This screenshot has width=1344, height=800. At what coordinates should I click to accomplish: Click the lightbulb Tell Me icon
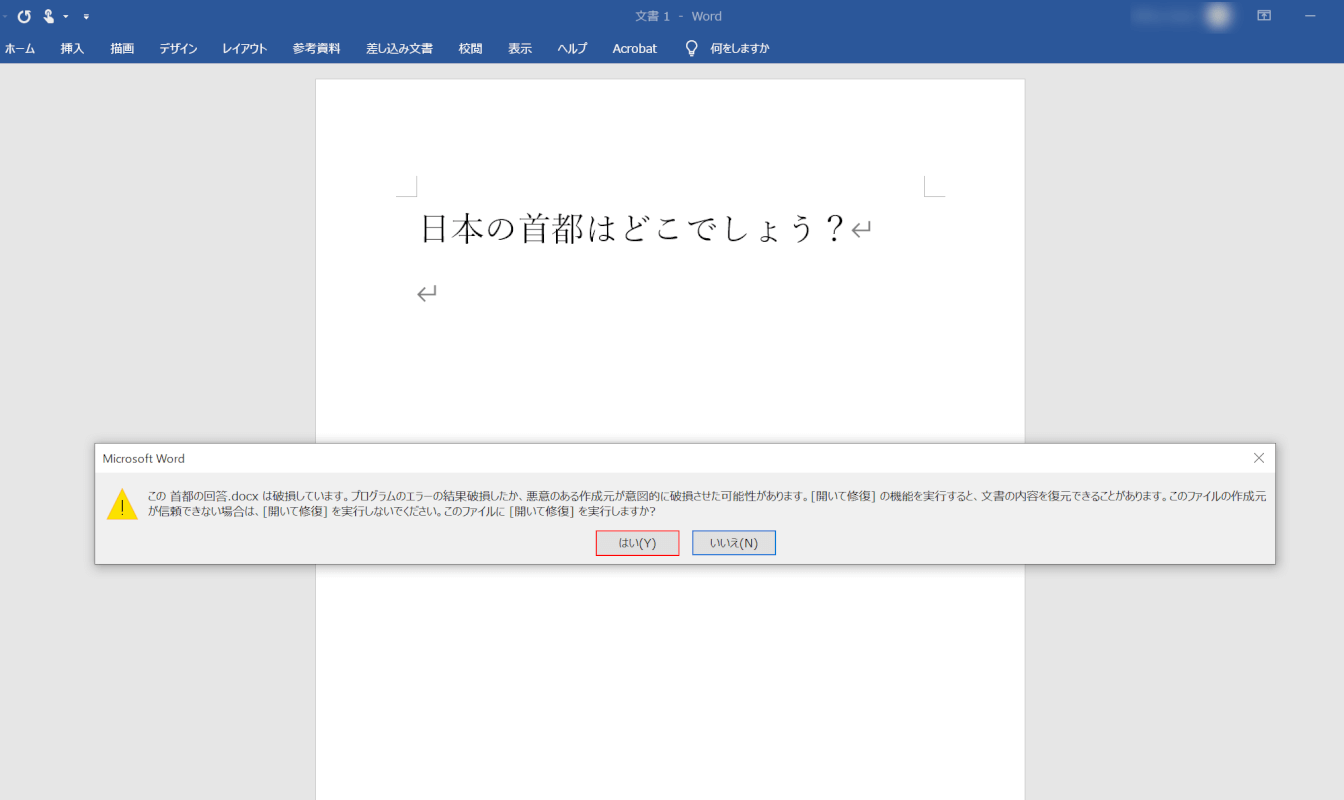point(691,48)
